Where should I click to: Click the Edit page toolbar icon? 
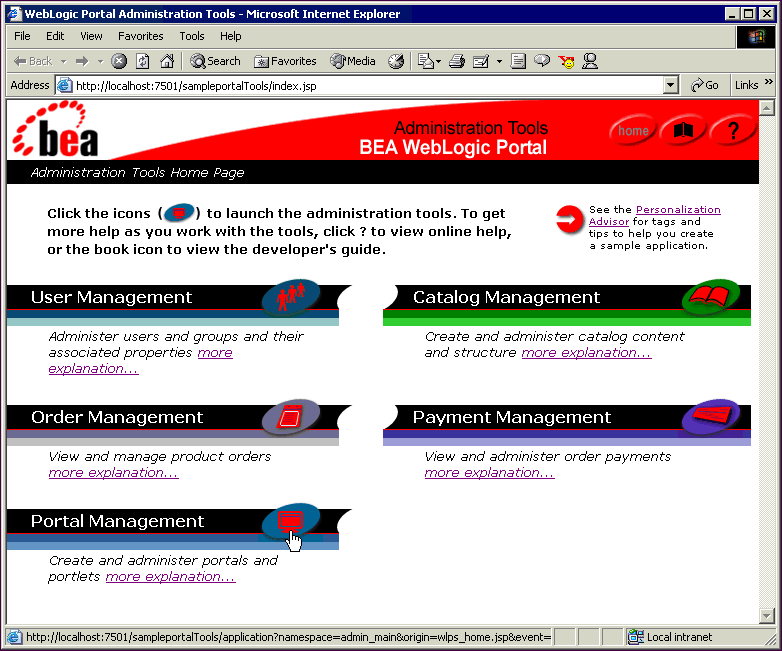tap(481, 61)
